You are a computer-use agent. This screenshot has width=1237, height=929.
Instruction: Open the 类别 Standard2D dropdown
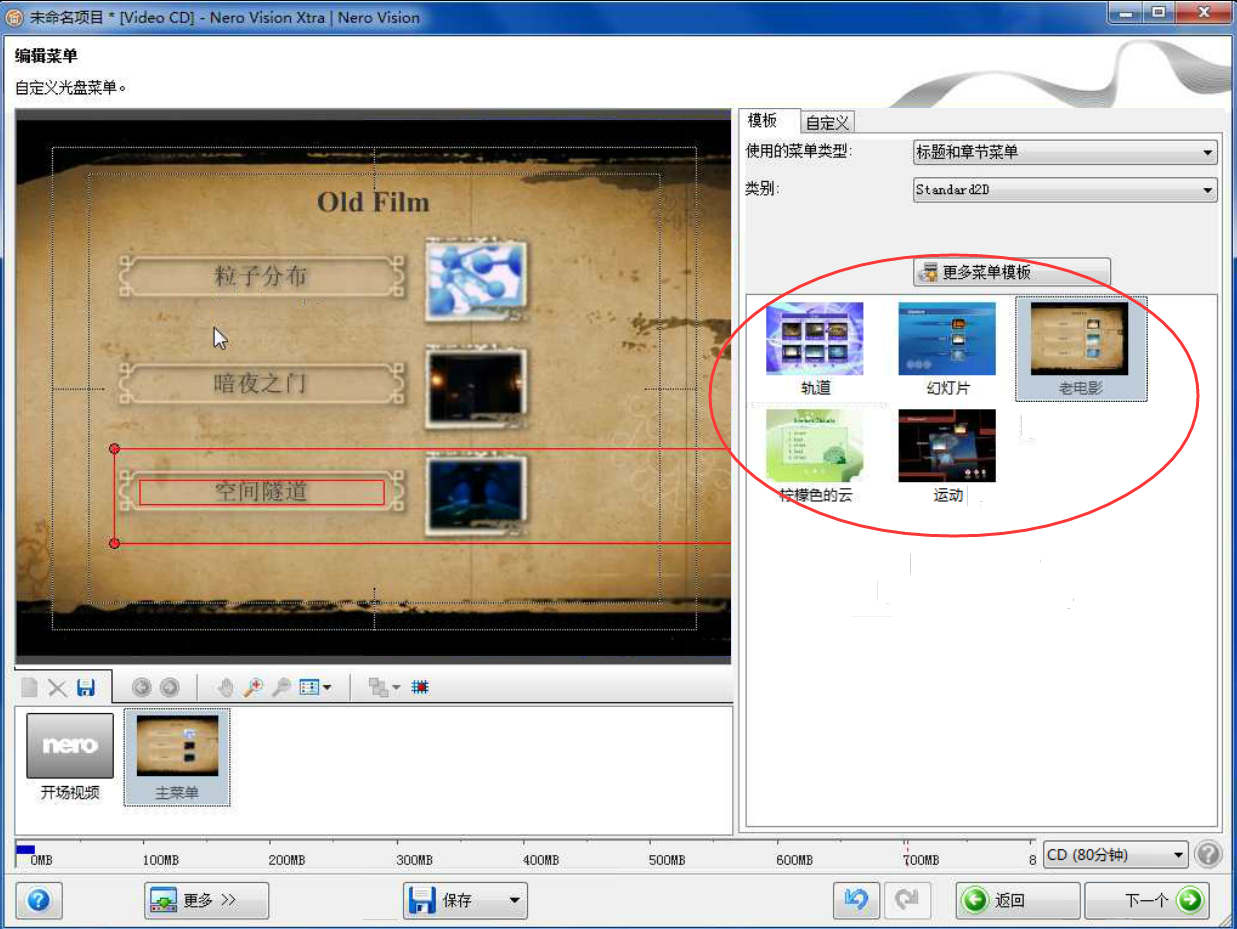click(1065, 189)
